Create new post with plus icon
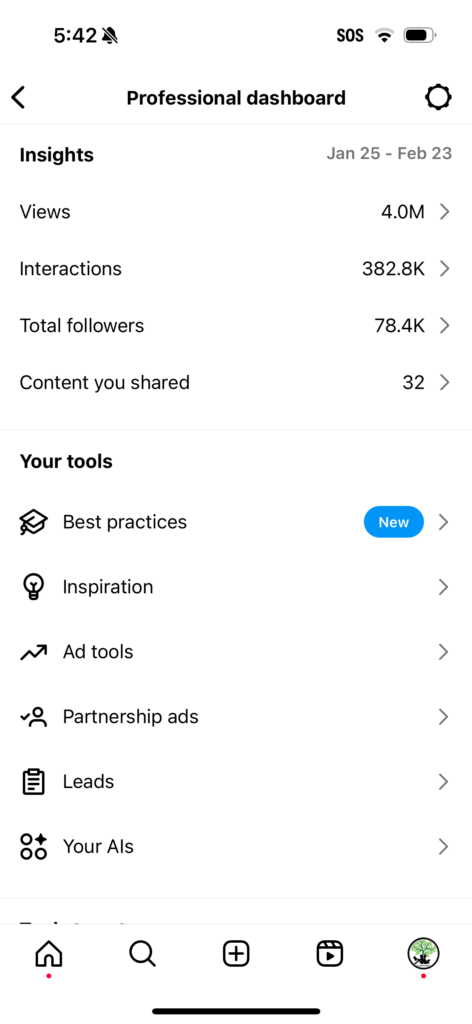This screenshot has width=472, height=1024. (x=236, y=954)
